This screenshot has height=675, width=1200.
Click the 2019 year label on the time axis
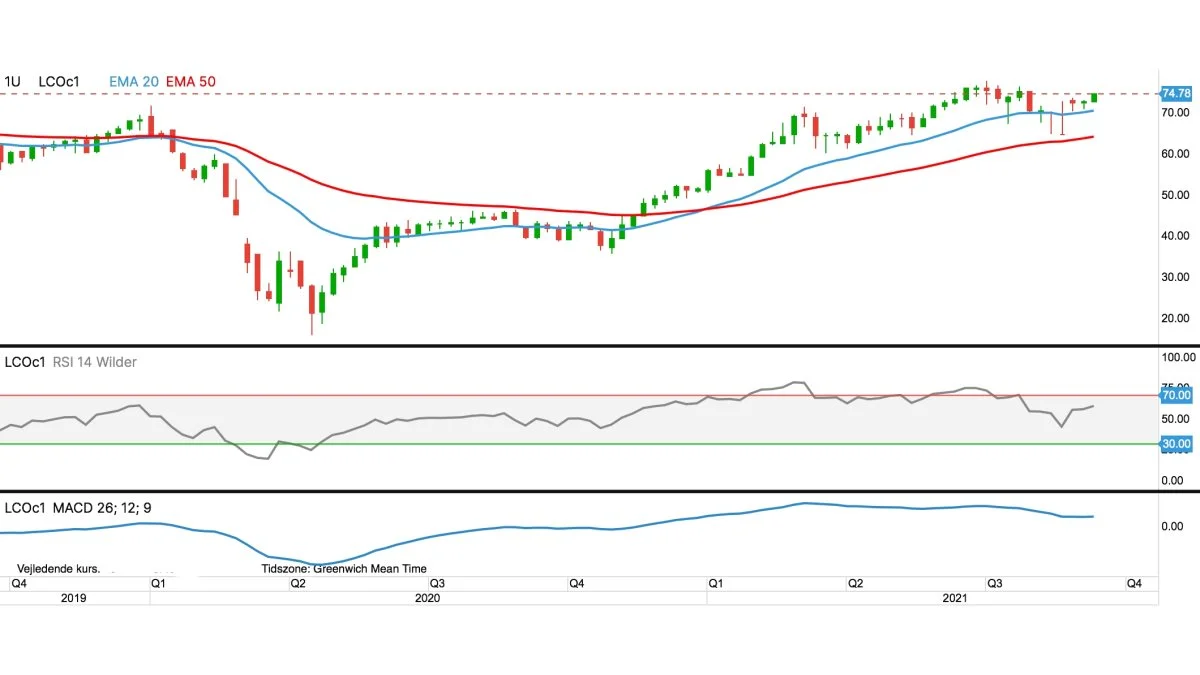(x=72, y=598)
